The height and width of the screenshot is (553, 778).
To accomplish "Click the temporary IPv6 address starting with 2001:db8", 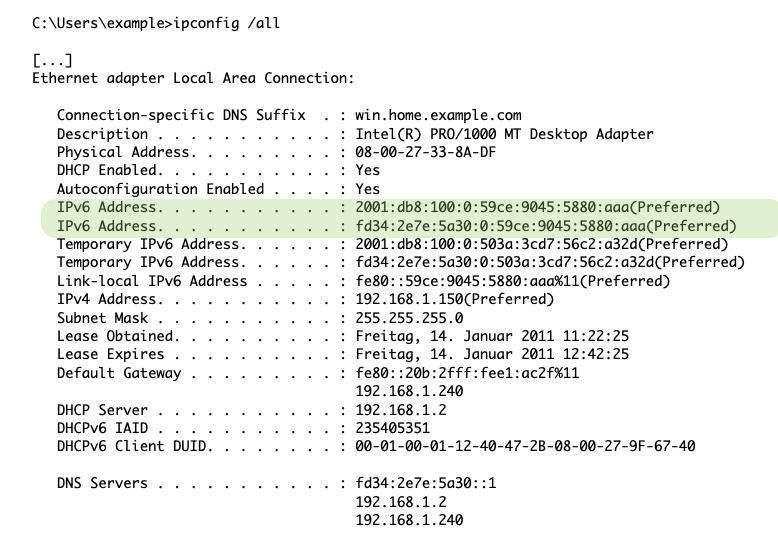I will (542, 244).
